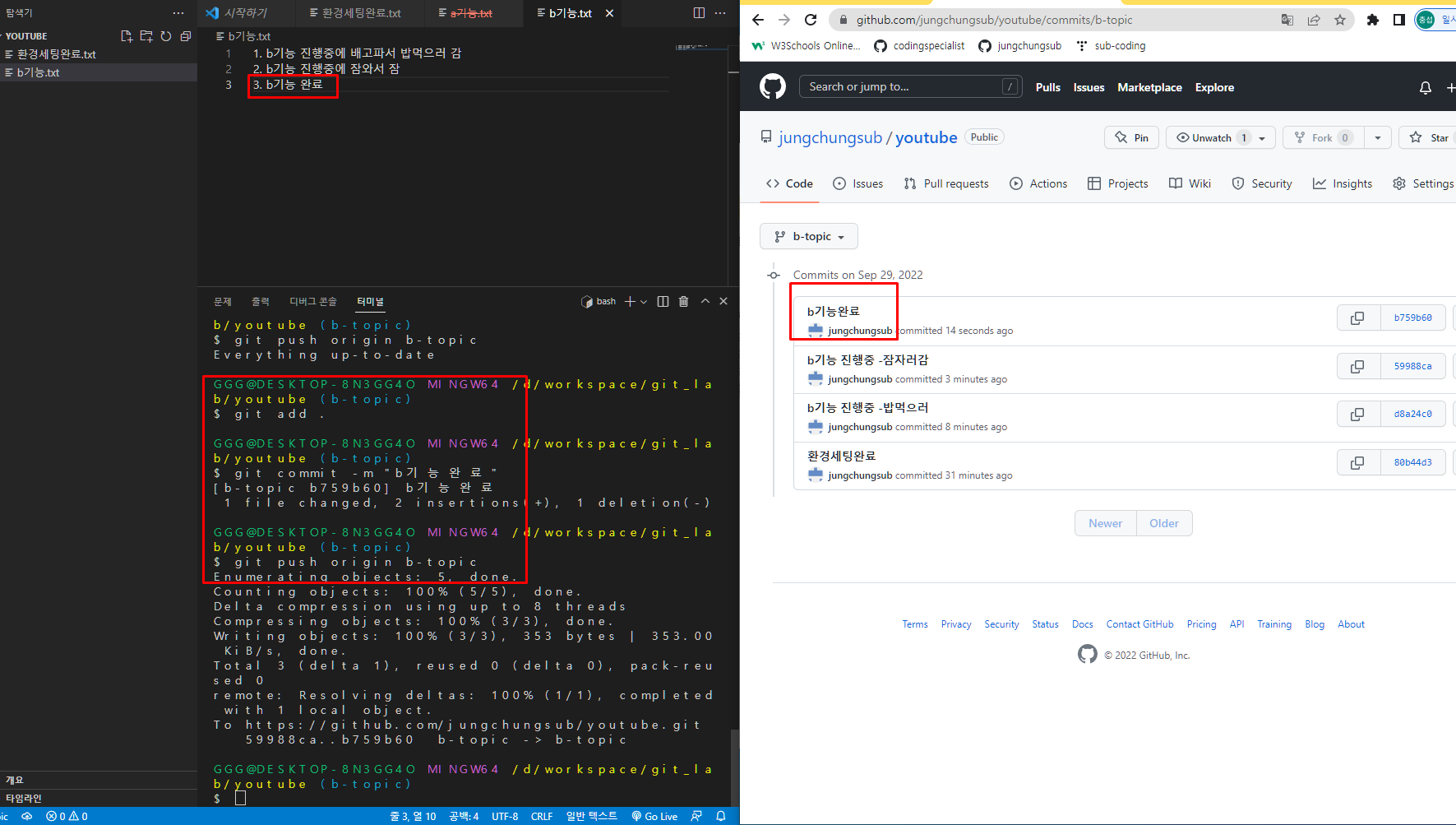The height and width of the screenshot is (825, 1456).
Task: Collapse all folders in explorer
Action: click(186, 36)
